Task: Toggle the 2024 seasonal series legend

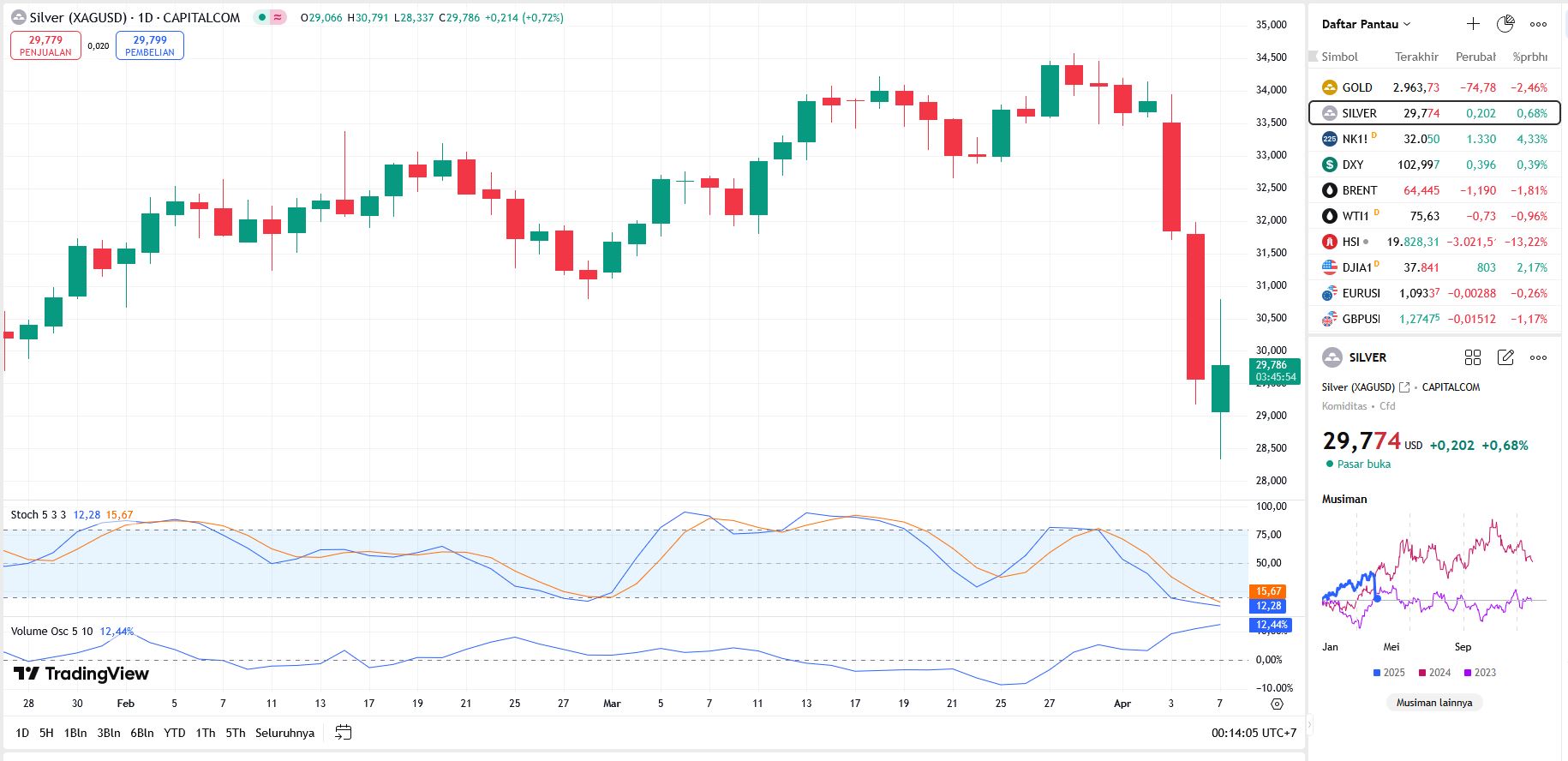Action: pyautogui.click(x=1434, y=673)
